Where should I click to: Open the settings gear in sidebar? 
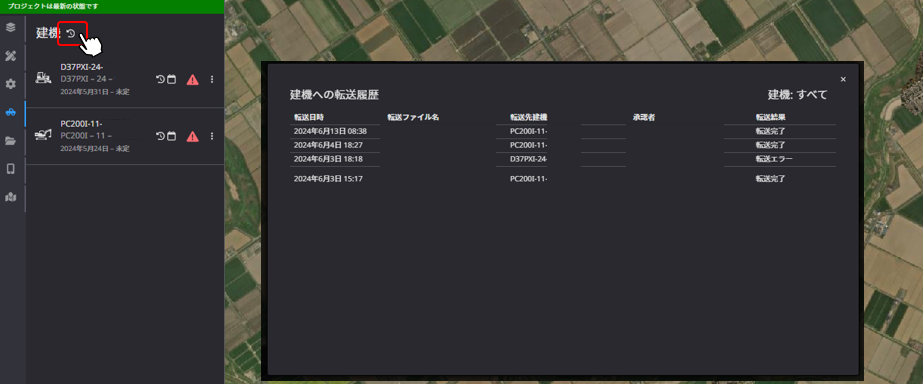pos(11,84)
